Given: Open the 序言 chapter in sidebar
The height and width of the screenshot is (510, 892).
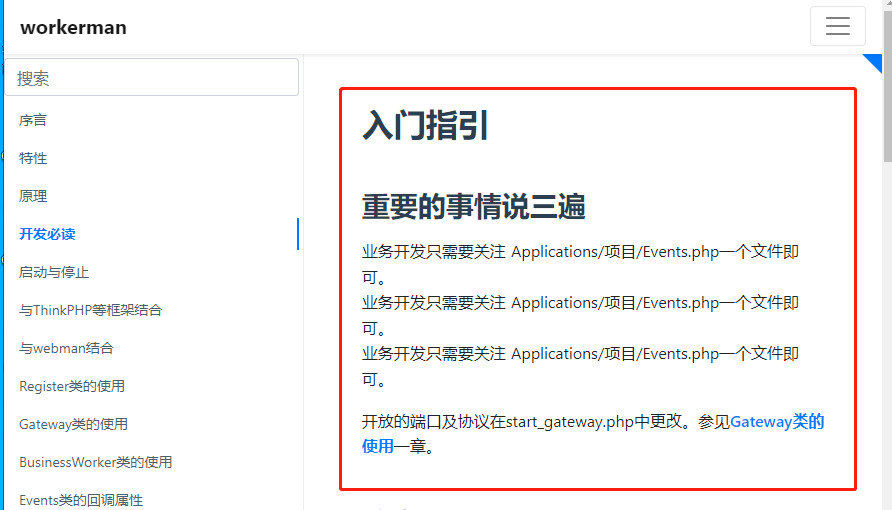Looking at the screenshot, I should [x=33, y=120].
